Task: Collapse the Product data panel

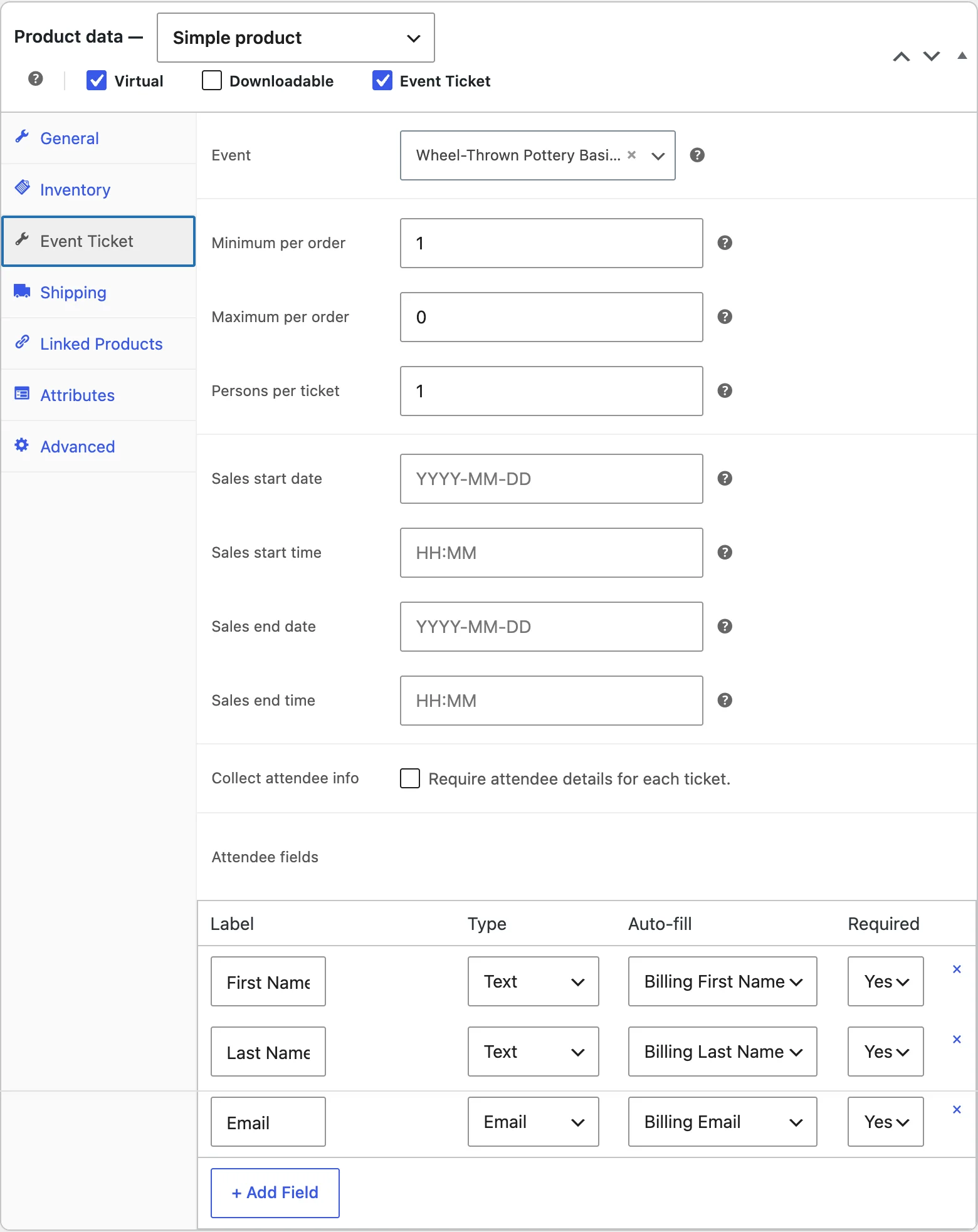Action: [x=962, y=56]
